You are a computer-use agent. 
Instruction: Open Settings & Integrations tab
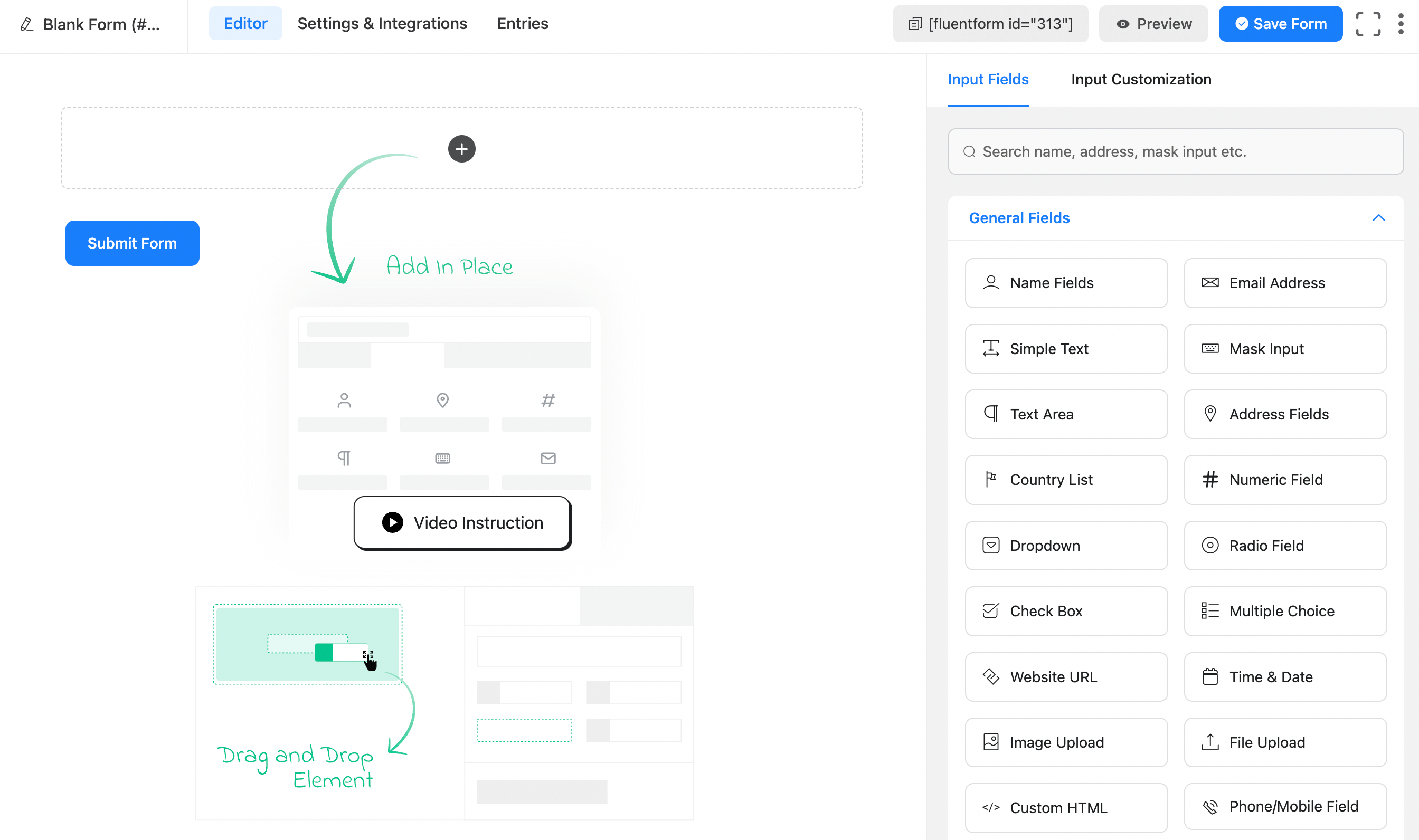pos(382,23)
